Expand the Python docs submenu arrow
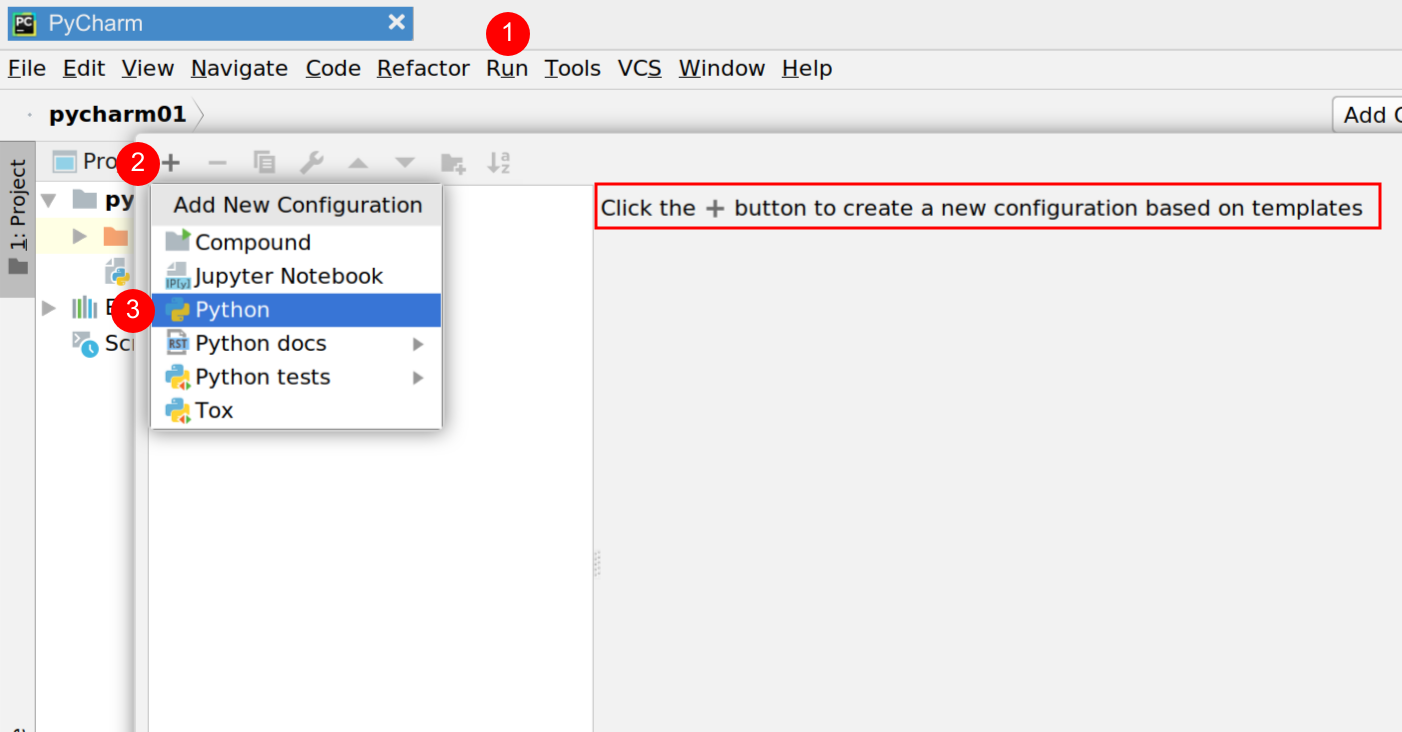Viewport: 1402px width, 732px height. (418, 344)
